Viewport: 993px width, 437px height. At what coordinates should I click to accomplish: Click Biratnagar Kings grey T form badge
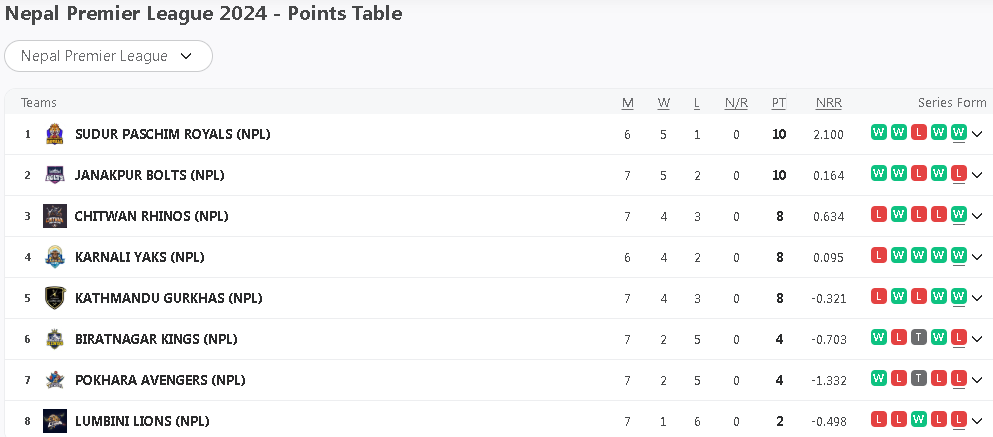919,337
